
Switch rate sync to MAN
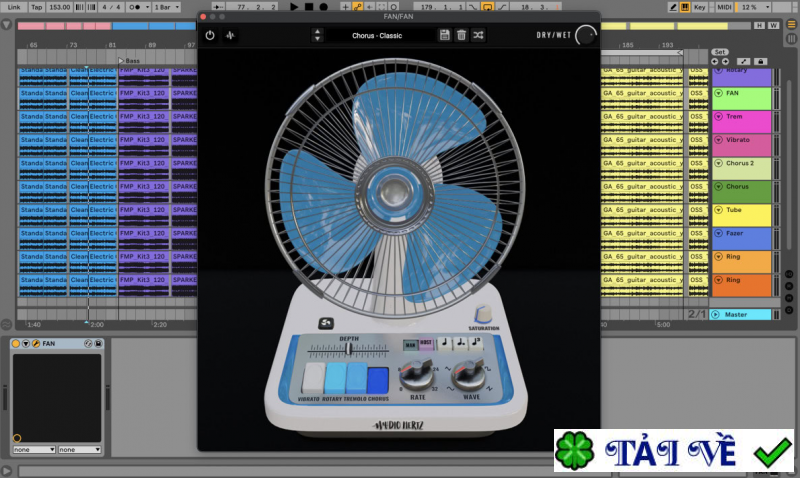point(410,345)
